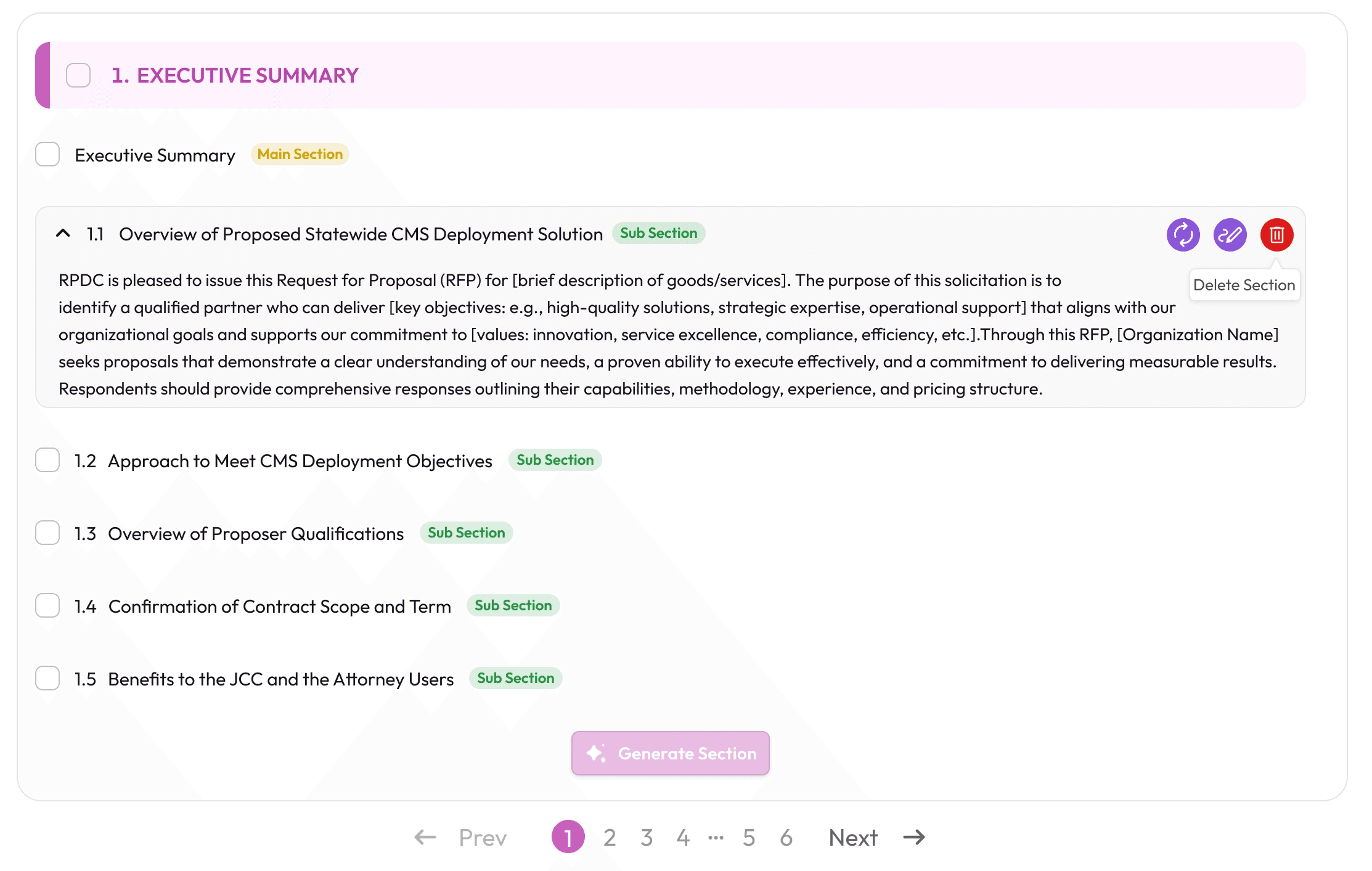Click the pagination ellipsis dots
This screenshot has height=871, width=1372.
pos(716,837)
